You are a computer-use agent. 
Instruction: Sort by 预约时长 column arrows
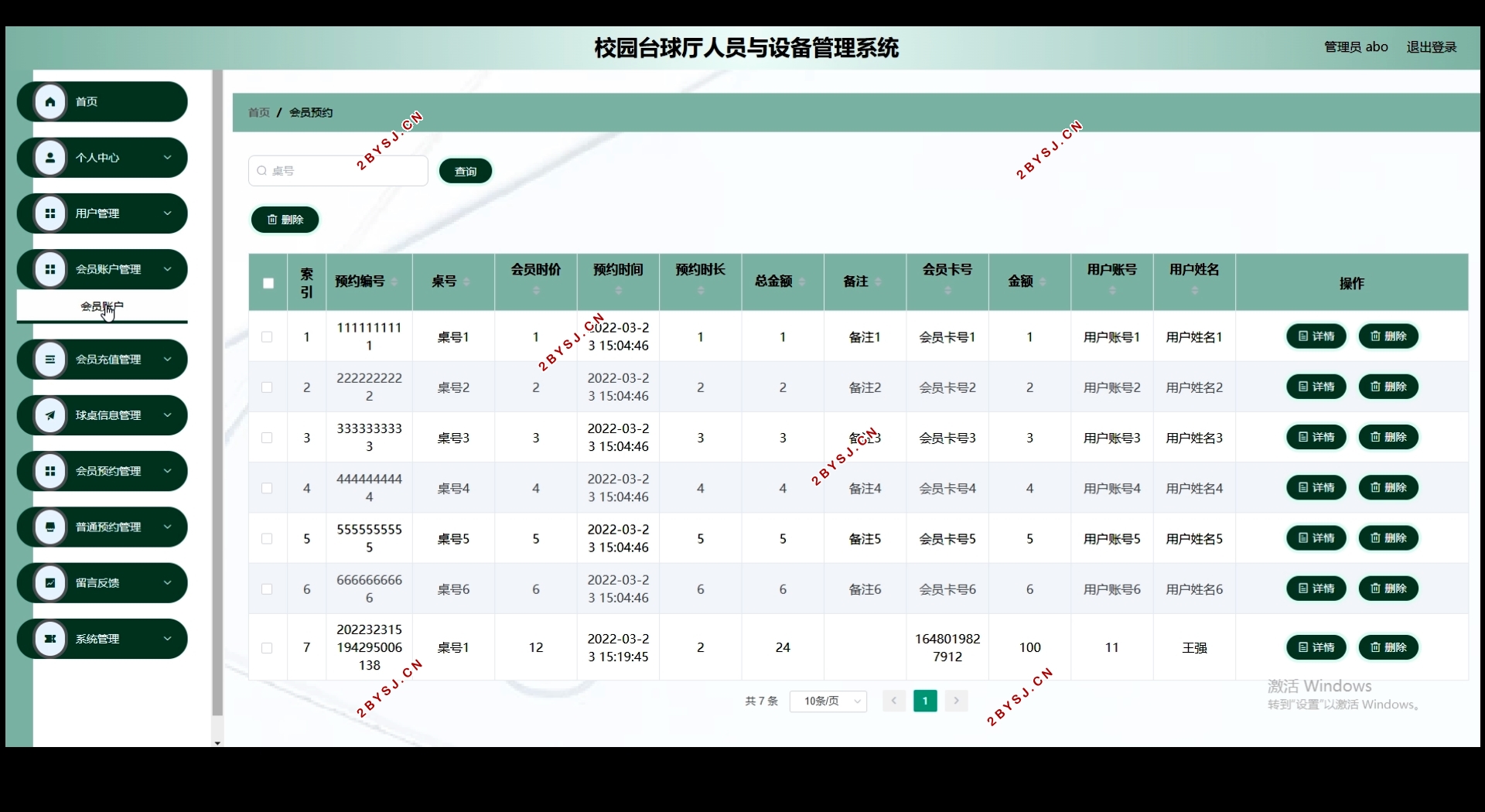pyautogui.click(x=701, y=291)
